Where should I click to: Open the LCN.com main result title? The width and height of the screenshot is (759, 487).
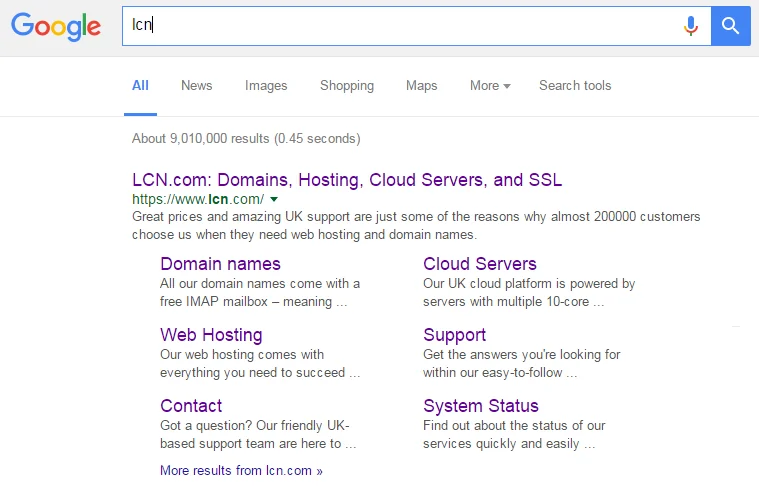347,180
